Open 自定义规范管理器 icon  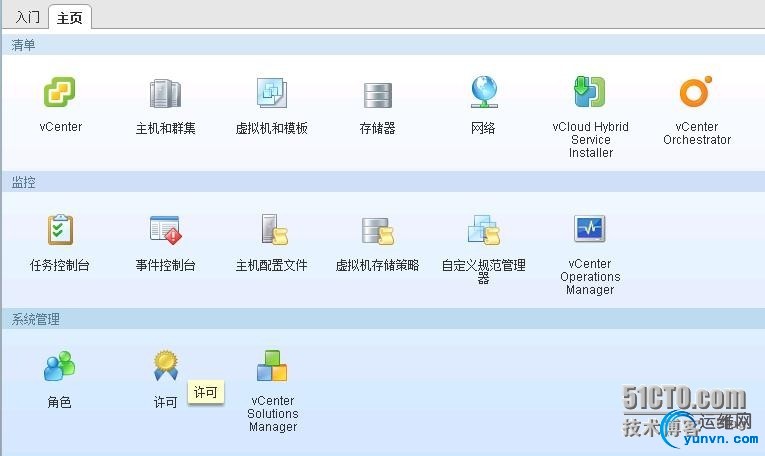click(483, 229)
